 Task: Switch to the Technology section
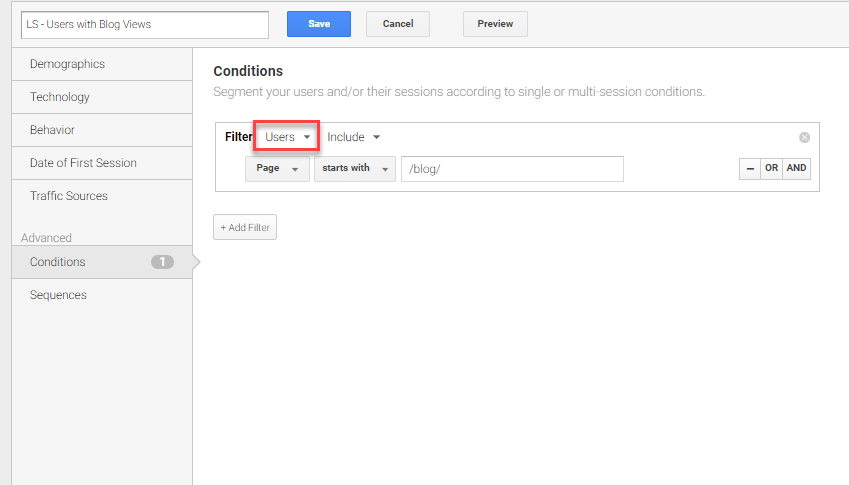tap(60, 97)
